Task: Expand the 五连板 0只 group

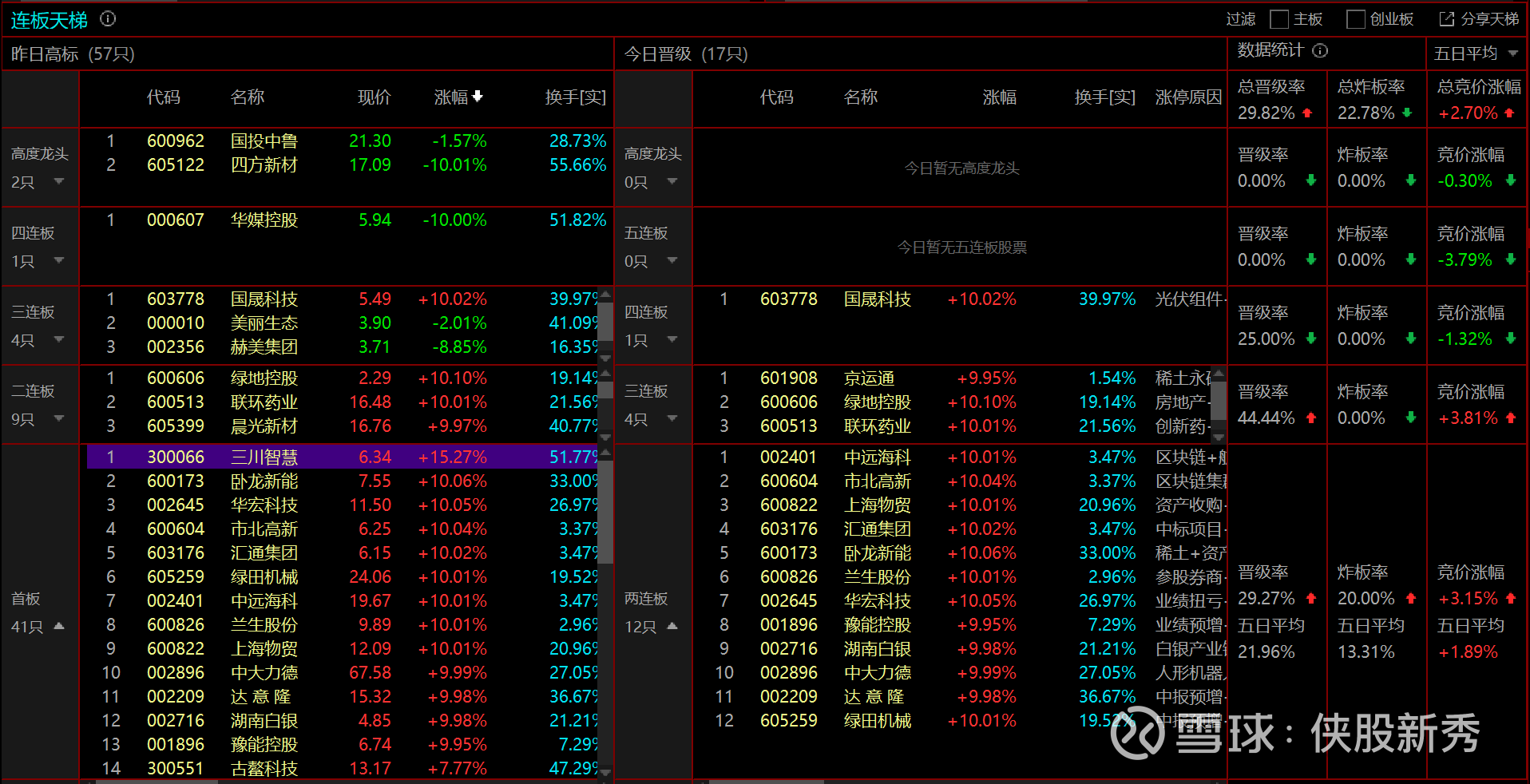Action: click(x=672, y=260)
